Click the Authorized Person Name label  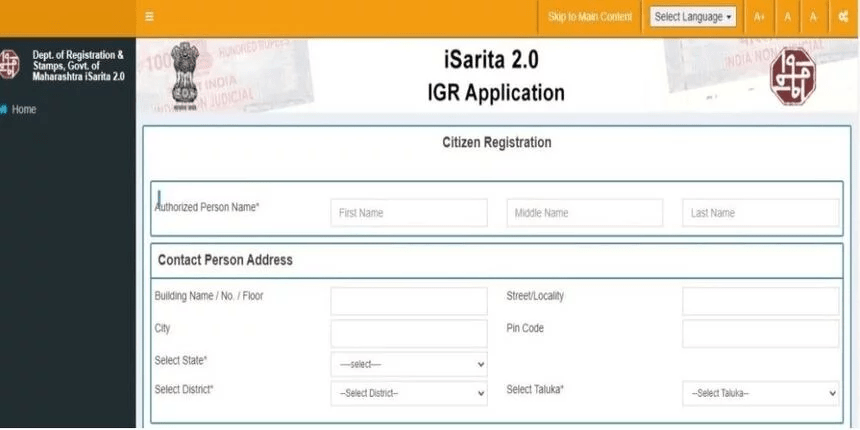tap(207, 207)
